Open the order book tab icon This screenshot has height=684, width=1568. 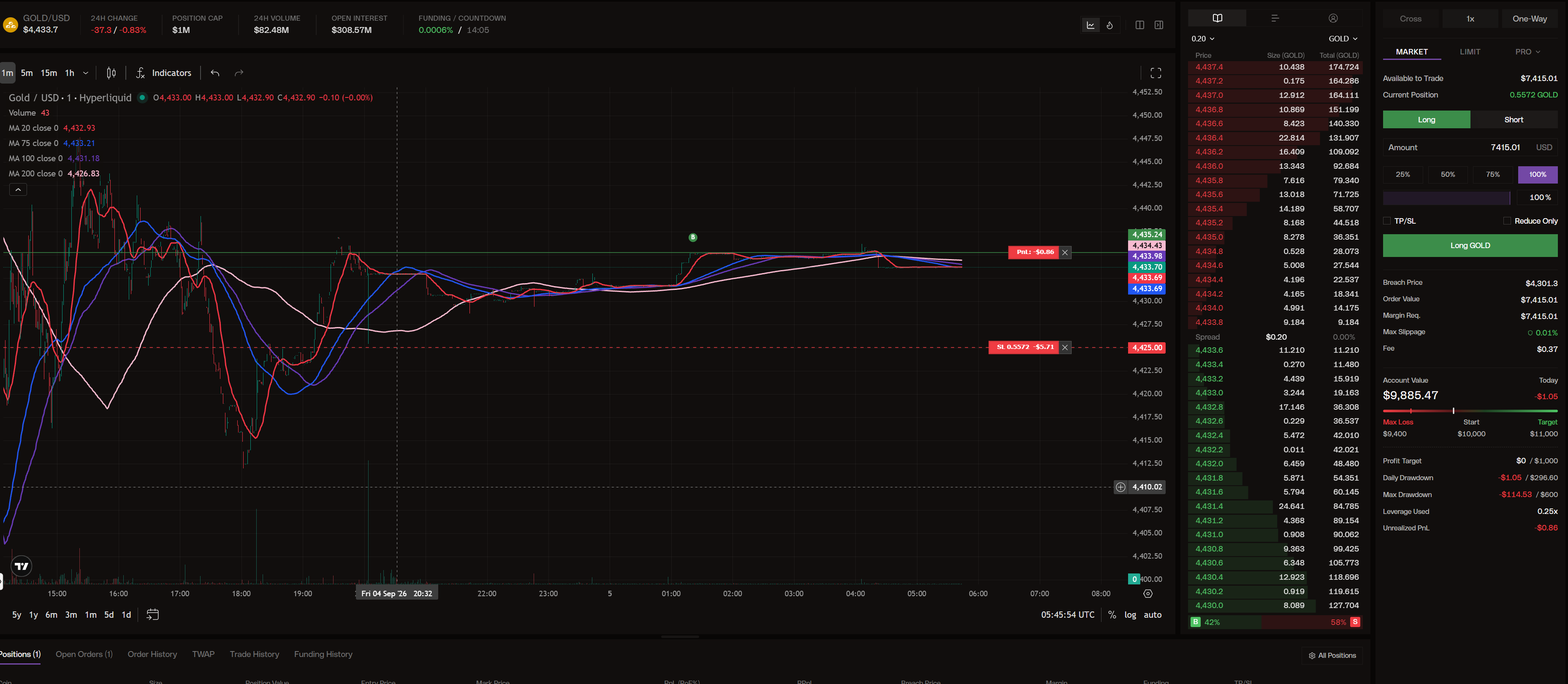click(x=1217, y=18)
